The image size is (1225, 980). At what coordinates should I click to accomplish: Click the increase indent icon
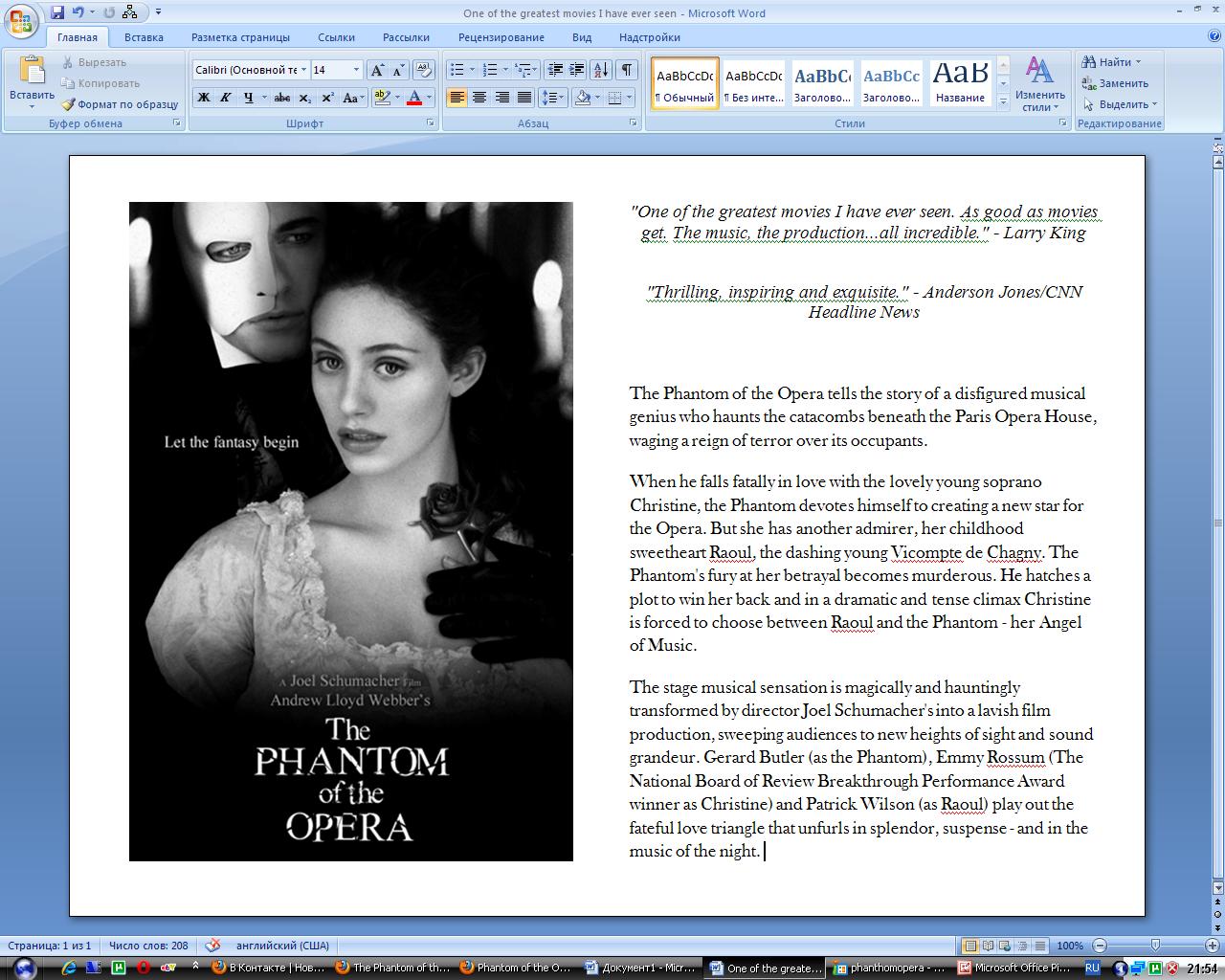point(577,70)
